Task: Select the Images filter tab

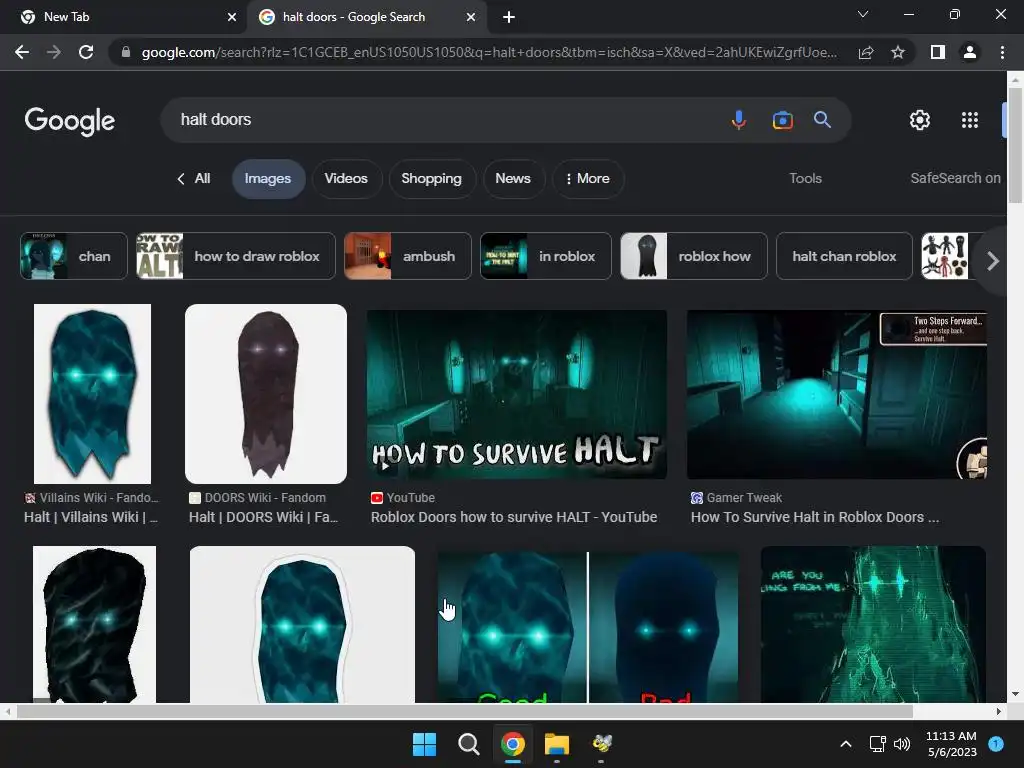Action: 268,179
